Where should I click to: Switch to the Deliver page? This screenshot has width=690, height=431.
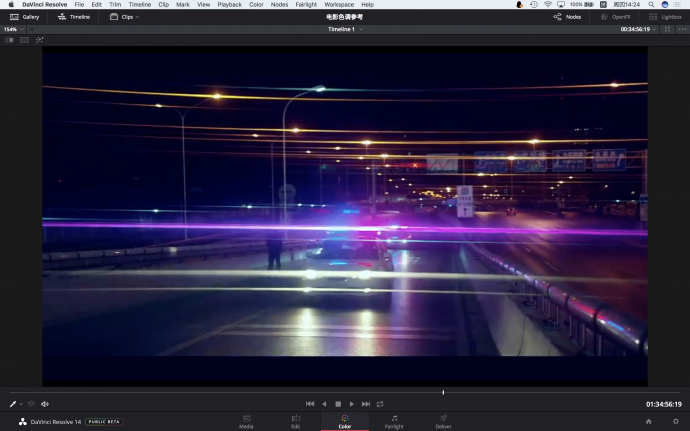tap(443, 421)
